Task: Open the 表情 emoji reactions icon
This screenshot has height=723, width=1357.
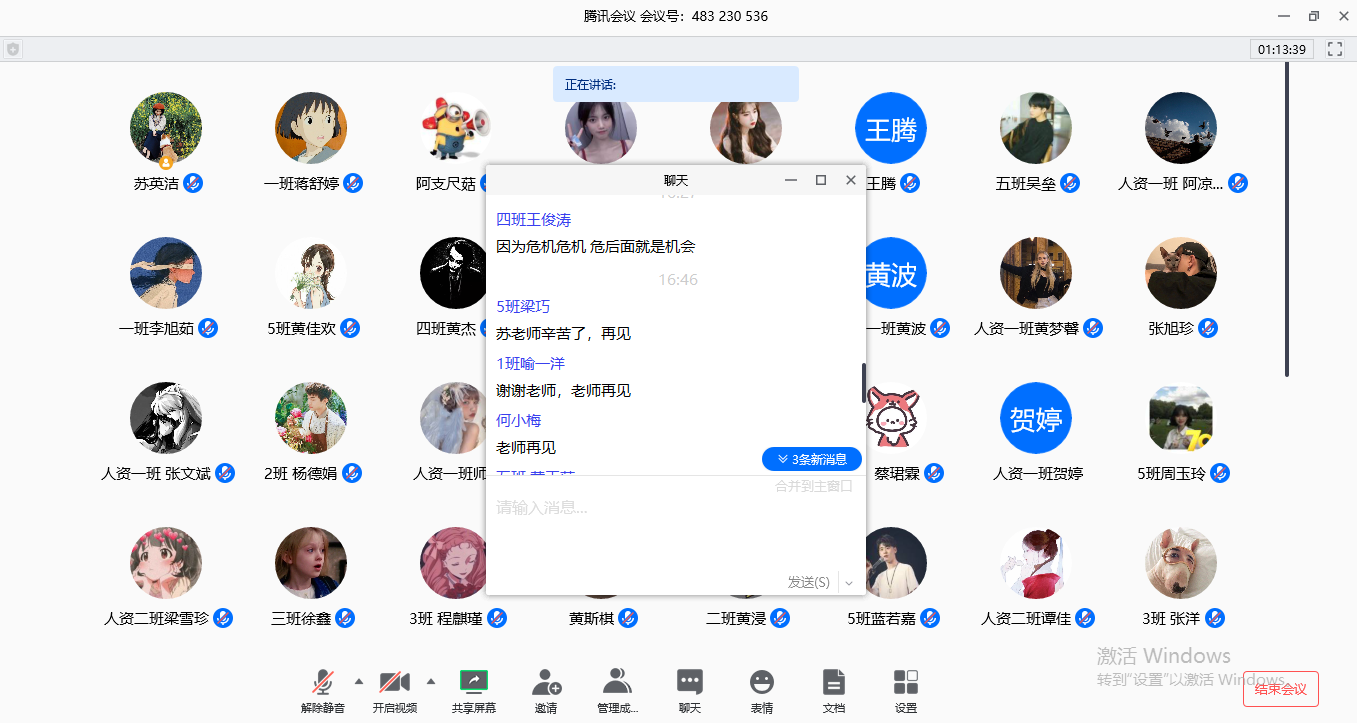Action: [762, 682]
